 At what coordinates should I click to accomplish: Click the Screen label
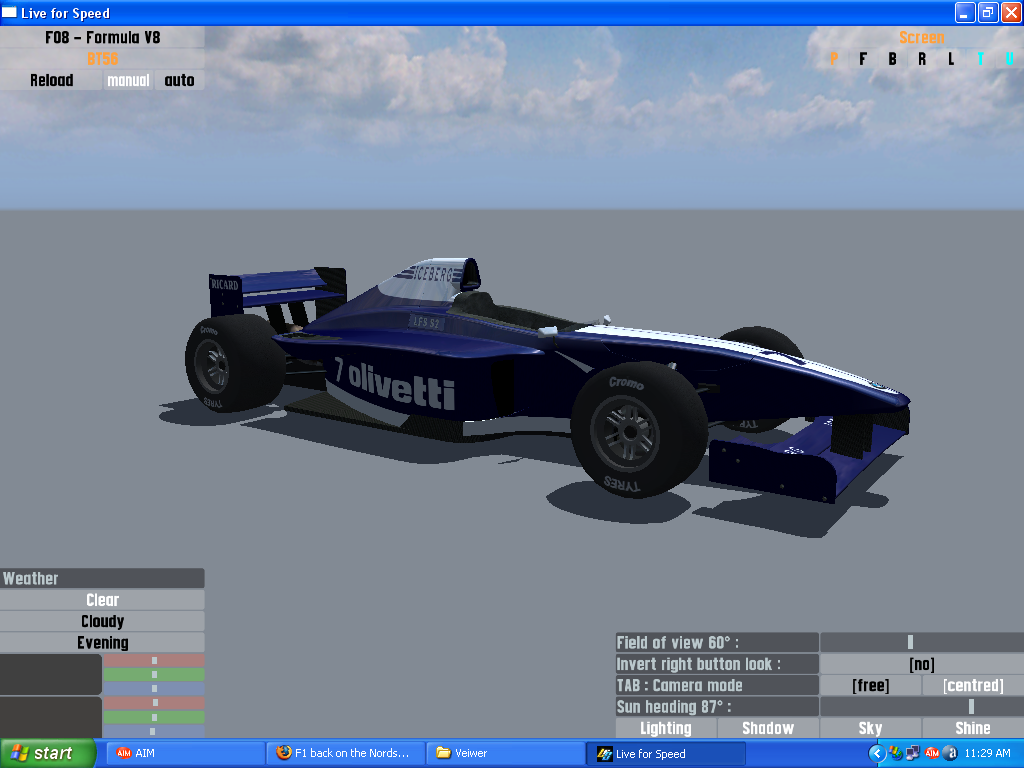tap(921, 37)
